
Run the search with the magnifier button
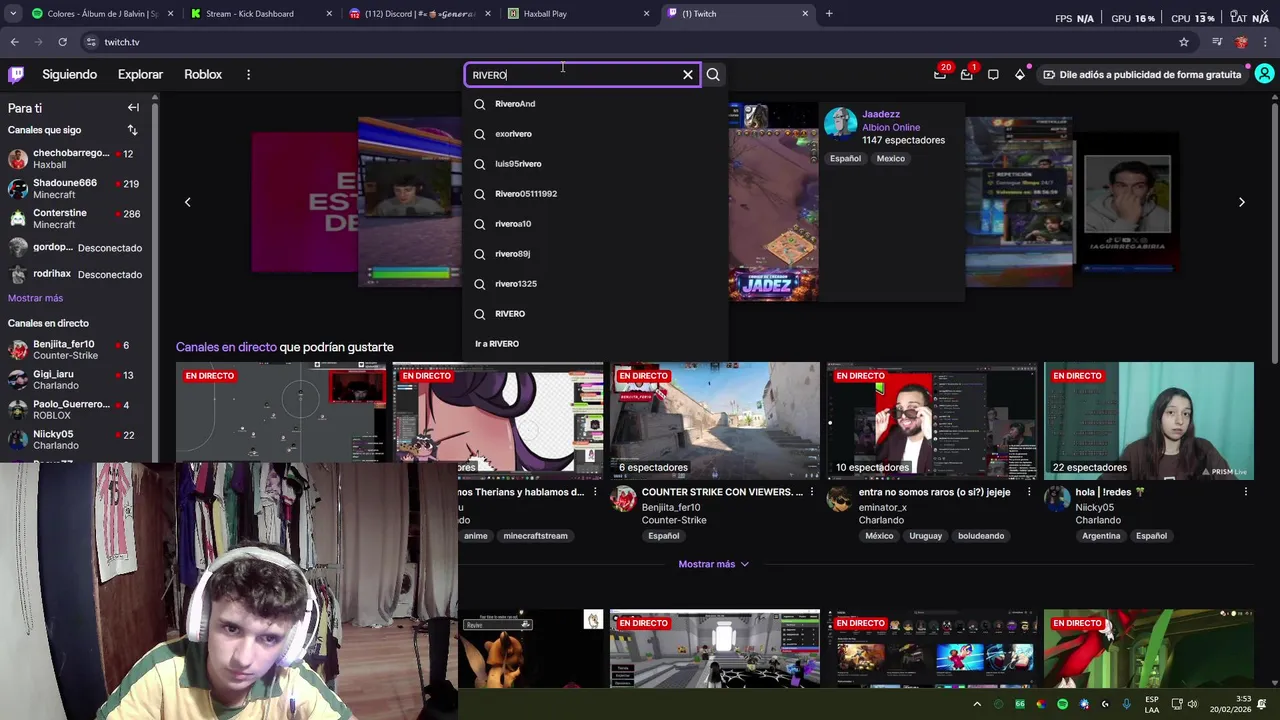713,75
